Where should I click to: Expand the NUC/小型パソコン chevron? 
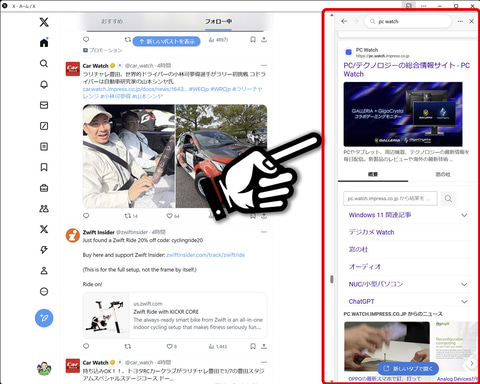coord(464,284)
